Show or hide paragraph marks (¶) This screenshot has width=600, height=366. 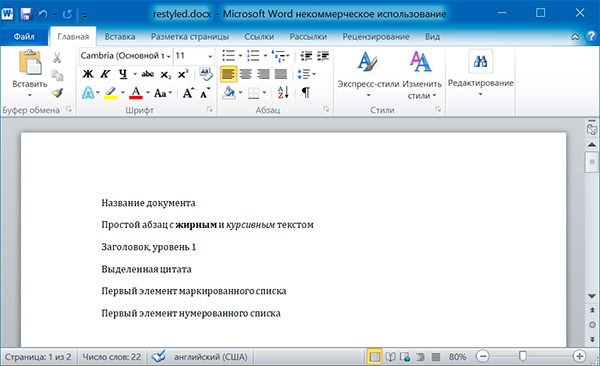tap(306, 93)
